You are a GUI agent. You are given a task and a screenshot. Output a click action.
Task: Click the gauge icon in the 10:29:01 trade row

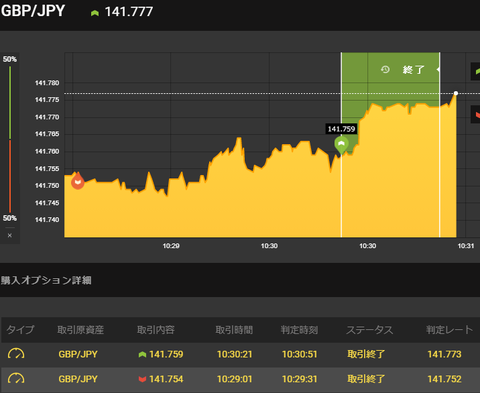16,379
